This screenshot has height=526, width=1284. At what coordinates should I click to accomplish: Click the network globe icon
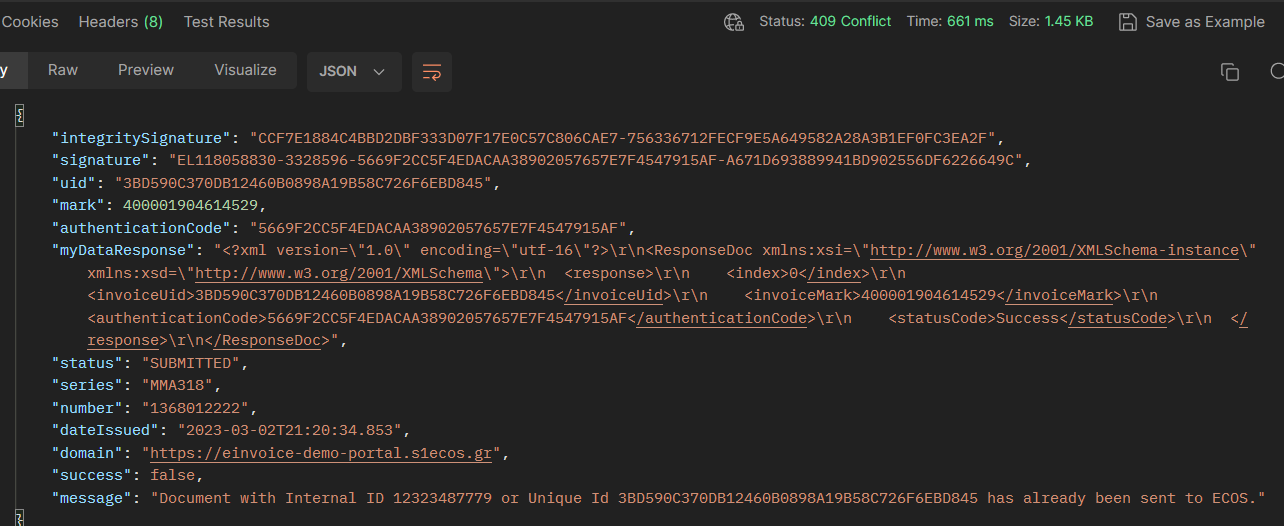(734, 22)
